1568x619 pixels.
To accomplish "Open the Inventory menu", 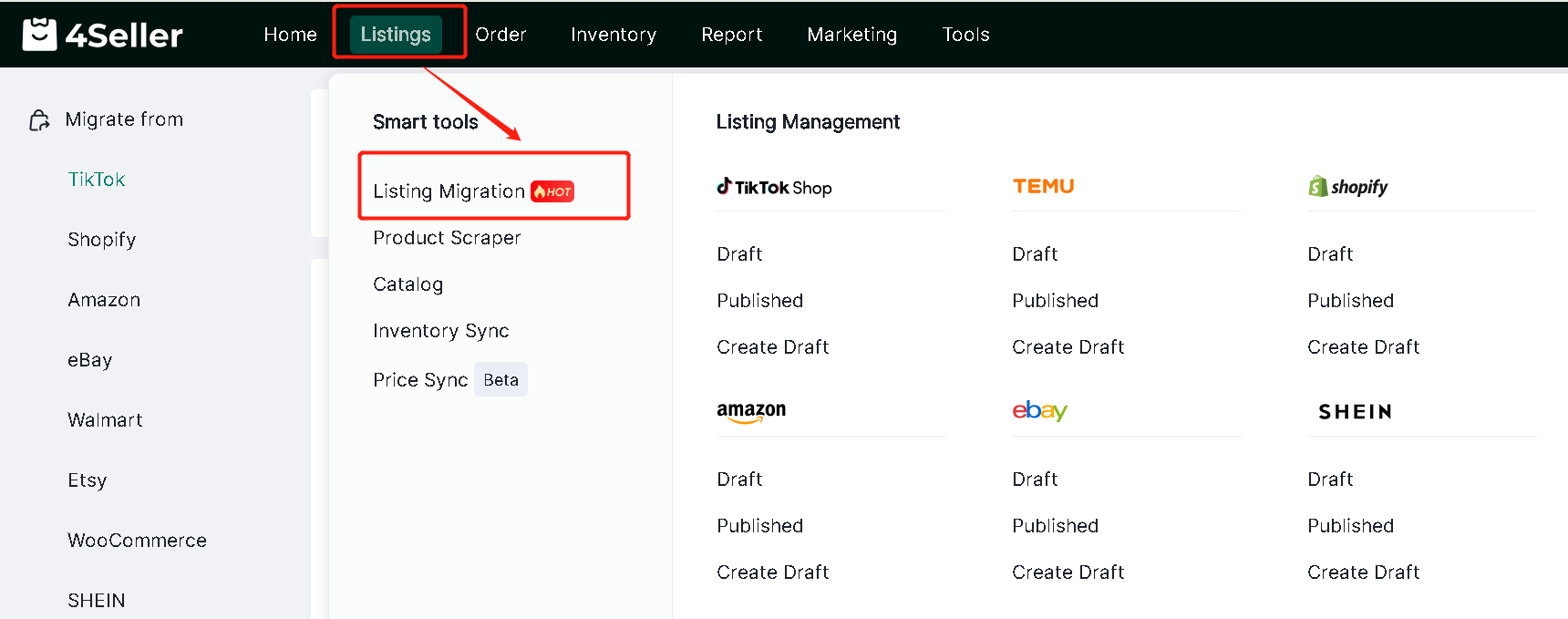I will point(613,35).
